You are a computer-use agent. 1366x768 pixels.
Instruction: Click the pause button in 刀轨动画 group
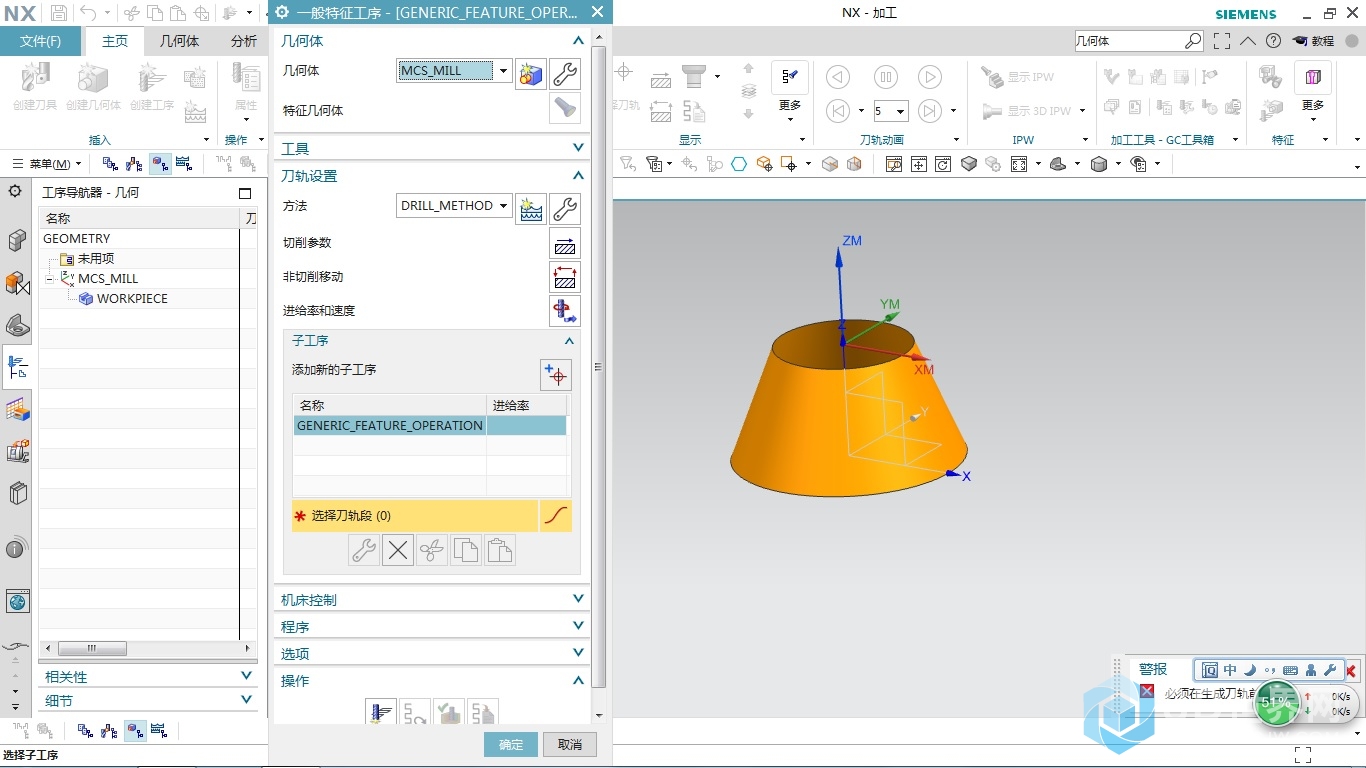[886, 77]
